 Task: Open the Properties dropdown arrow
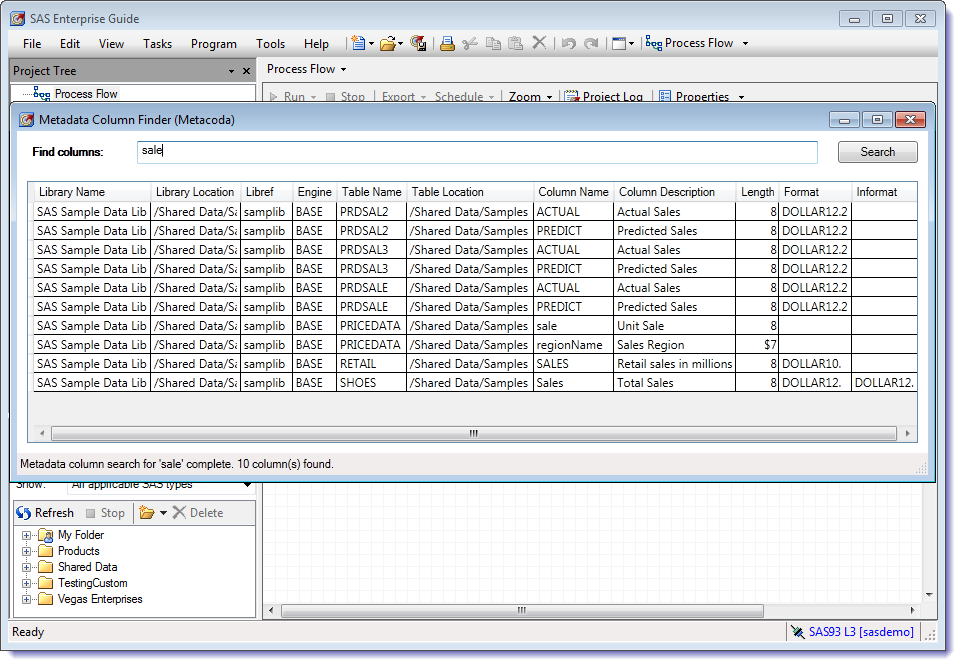[741, 97]
